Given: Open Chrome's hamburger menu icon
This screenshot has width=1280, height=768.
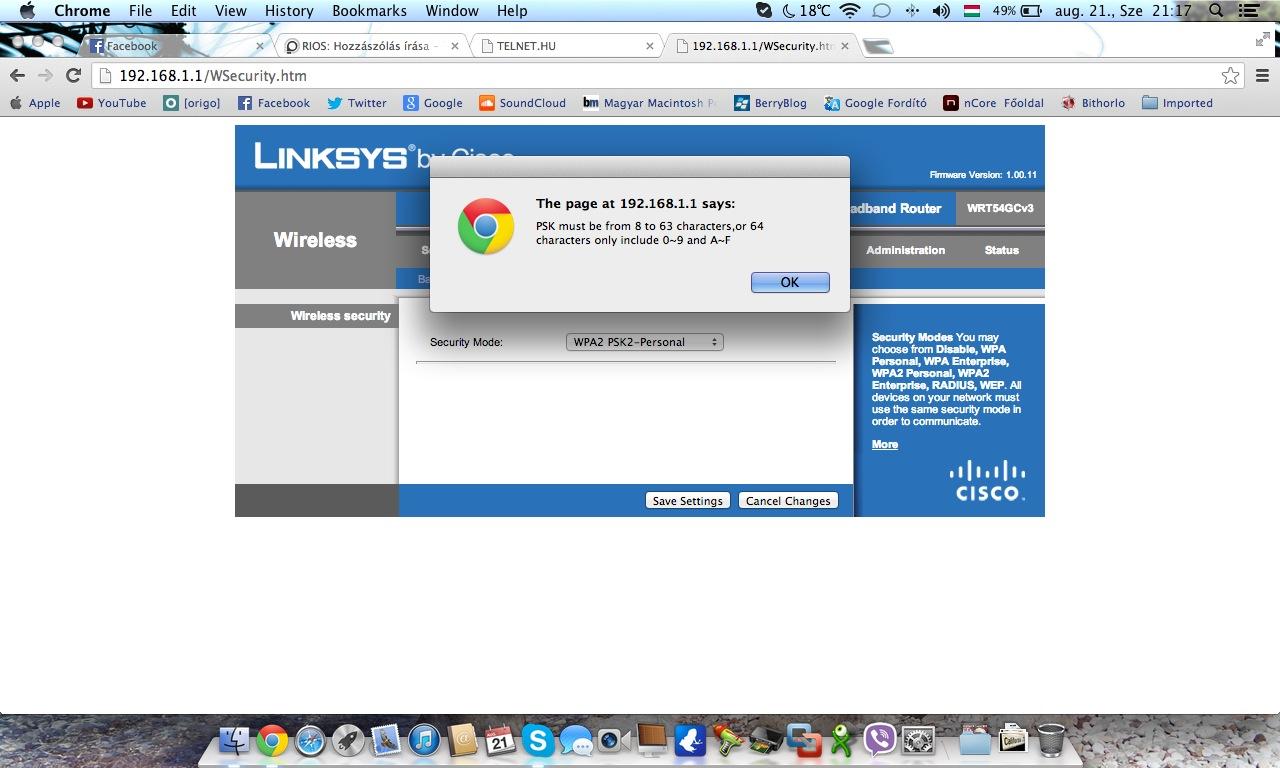Looking at the screenshot, I should pos(1262,76).
